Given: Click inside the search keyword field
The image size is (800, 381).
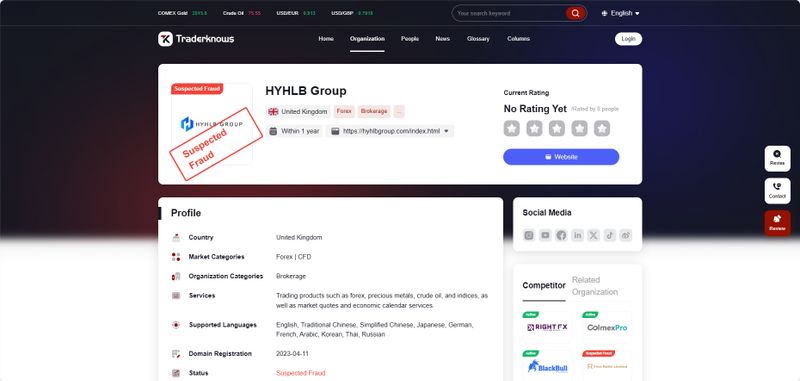Looking at the screenshot, I should 509,13.
